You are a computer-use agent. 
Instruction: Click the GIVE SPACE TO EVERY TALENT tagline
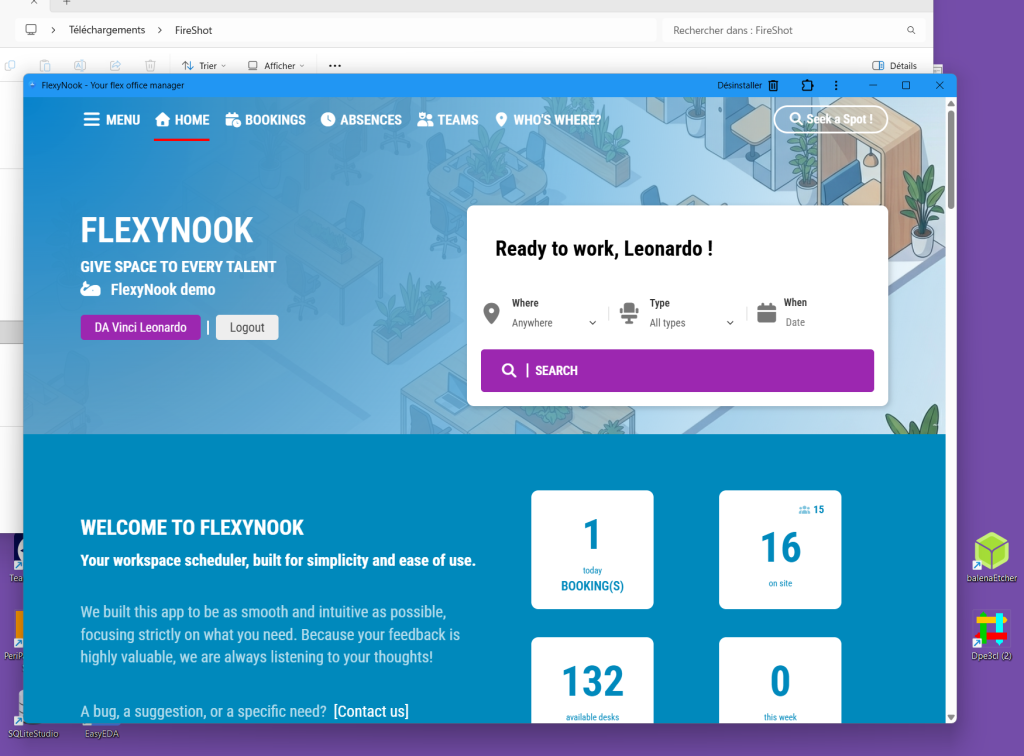point(178,266)
